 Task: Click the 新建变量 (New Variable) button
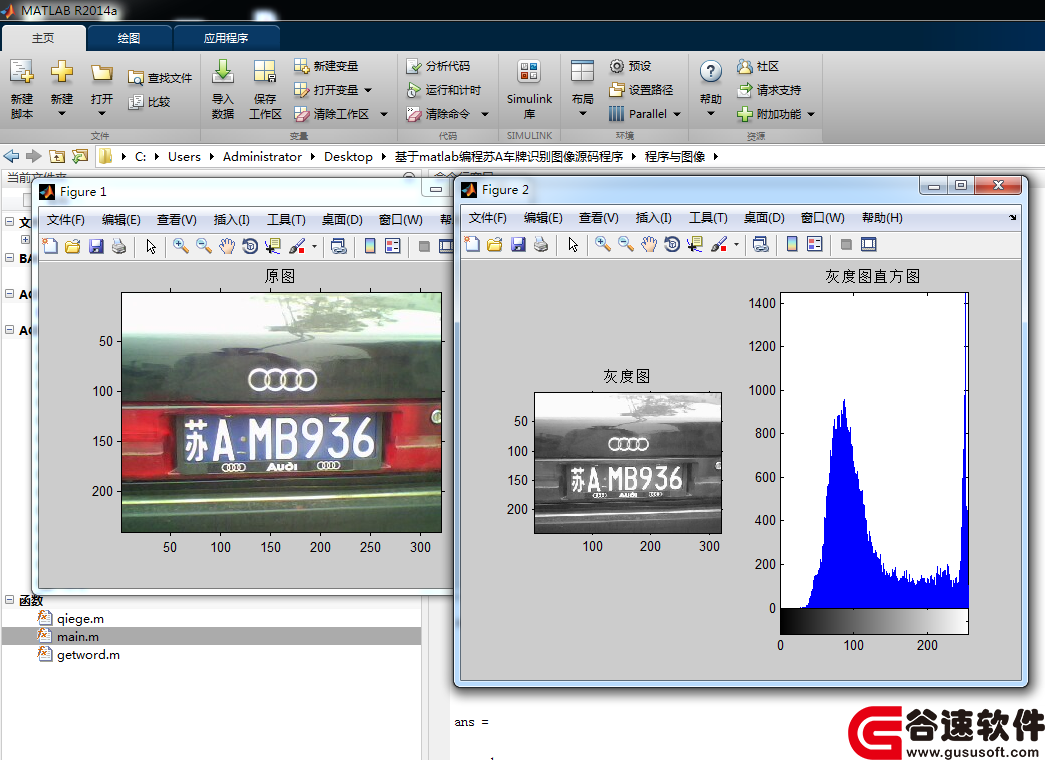[326, 66]
